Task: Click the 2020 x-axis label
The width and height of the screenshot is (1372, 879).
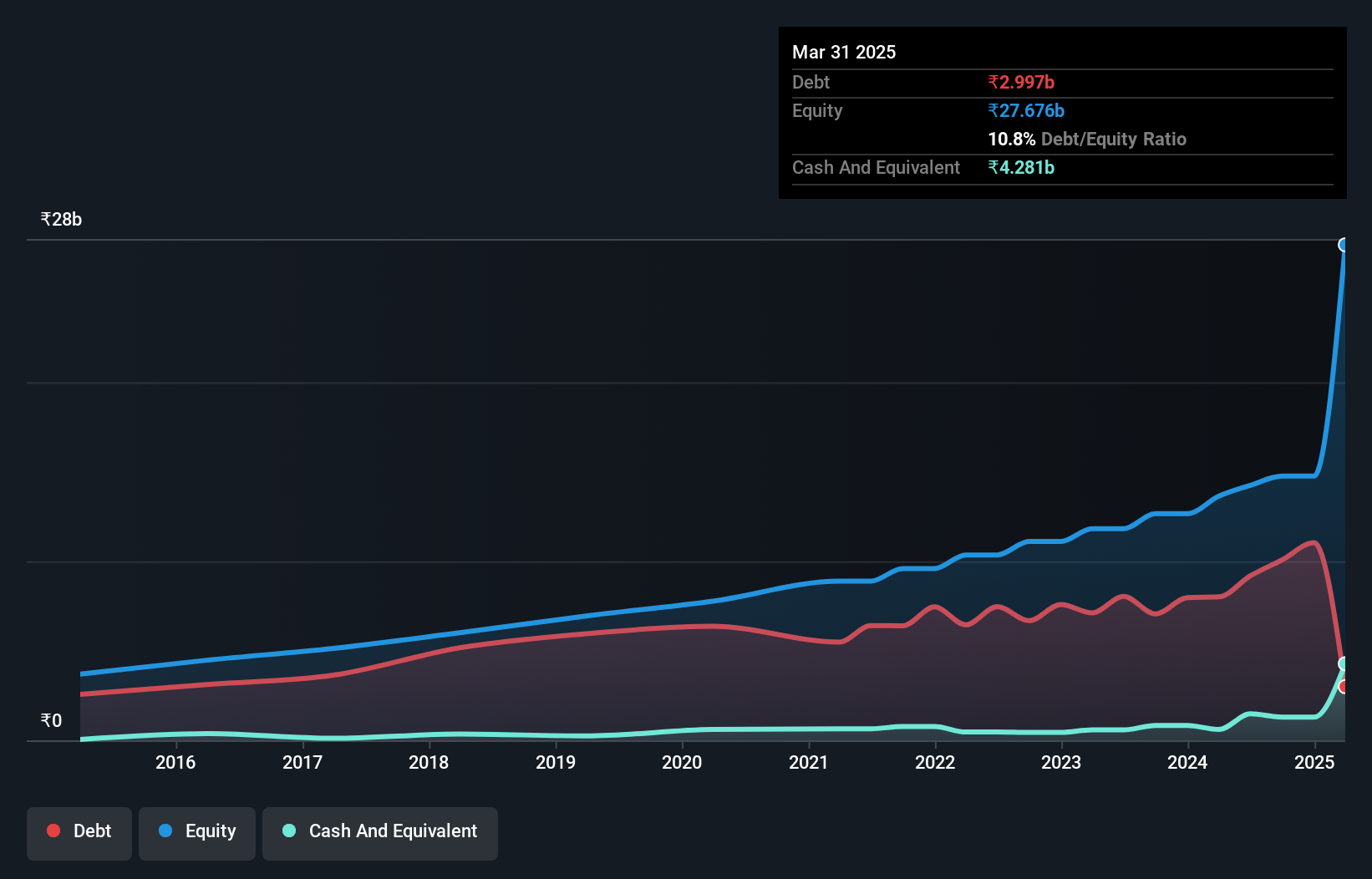Action: click(x=682, y=762)
